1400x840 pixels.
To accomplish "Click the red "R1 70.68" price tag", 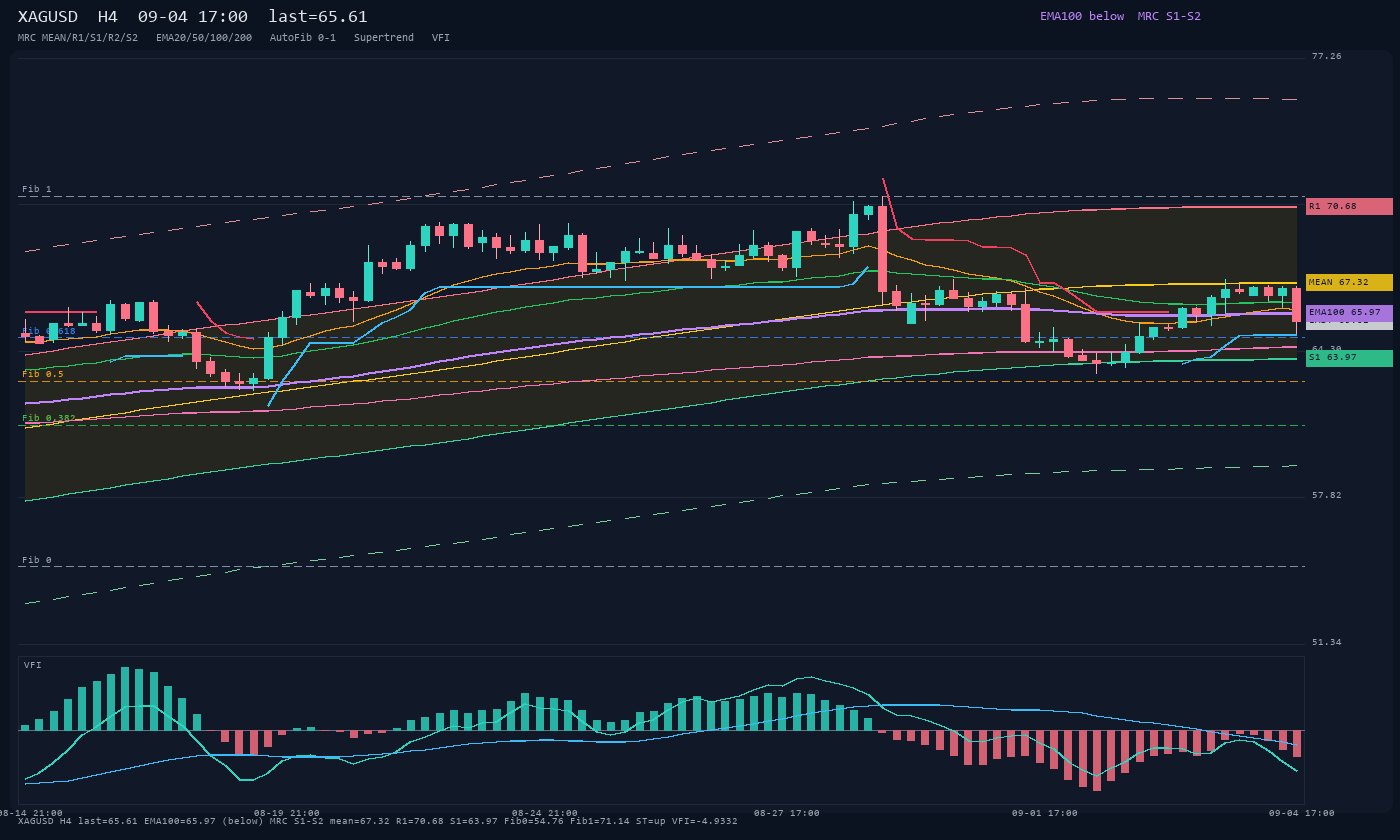I will (x=1349, y=206).
